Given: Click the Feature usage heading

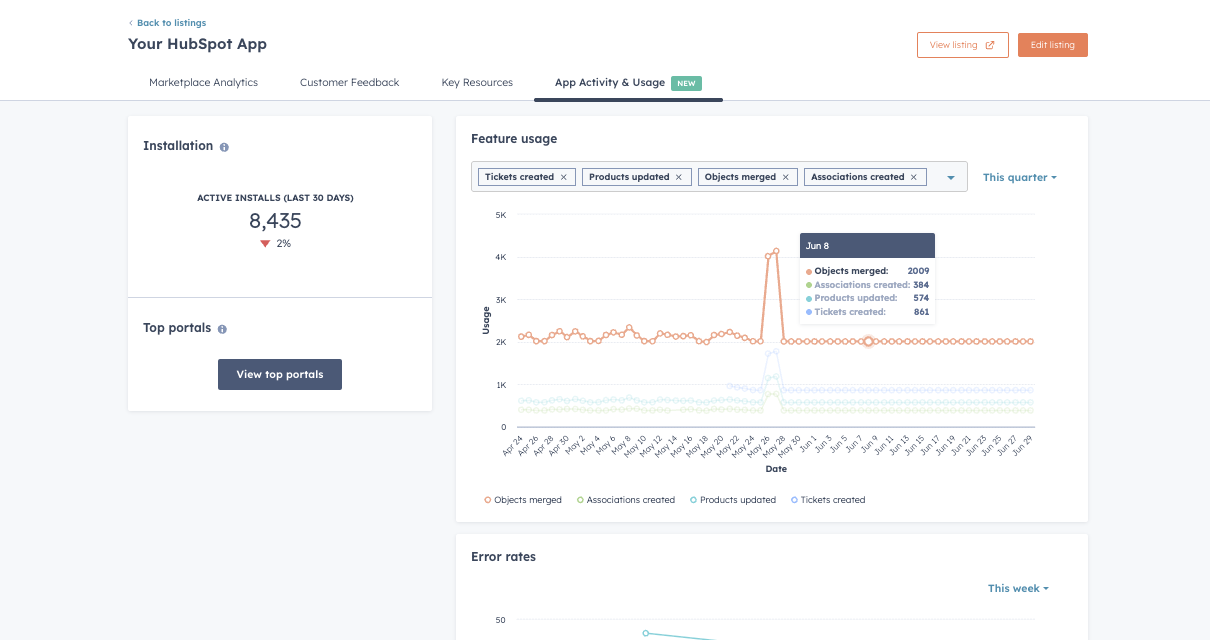Looking at the screenshot, I should [514, 139].
